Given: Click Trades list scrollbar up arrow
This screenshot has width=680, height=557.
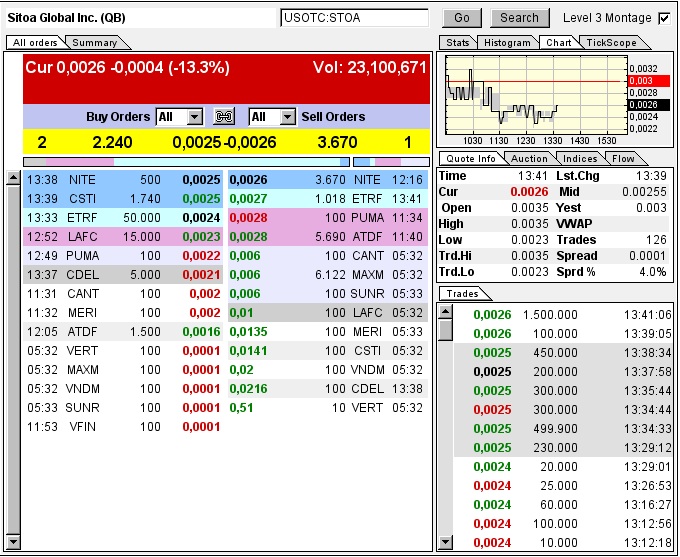Looking at the screenshot, I should [446, 311].
